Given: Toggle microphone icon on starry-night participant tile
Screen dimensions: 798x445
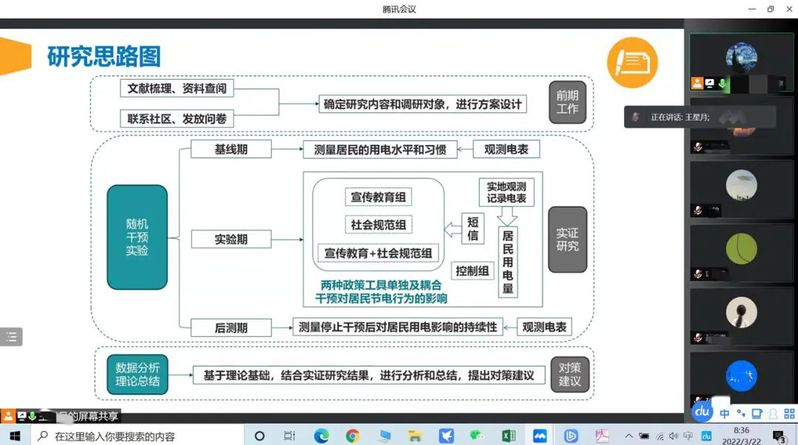Looking at the screenshot, I should point(721,83).
